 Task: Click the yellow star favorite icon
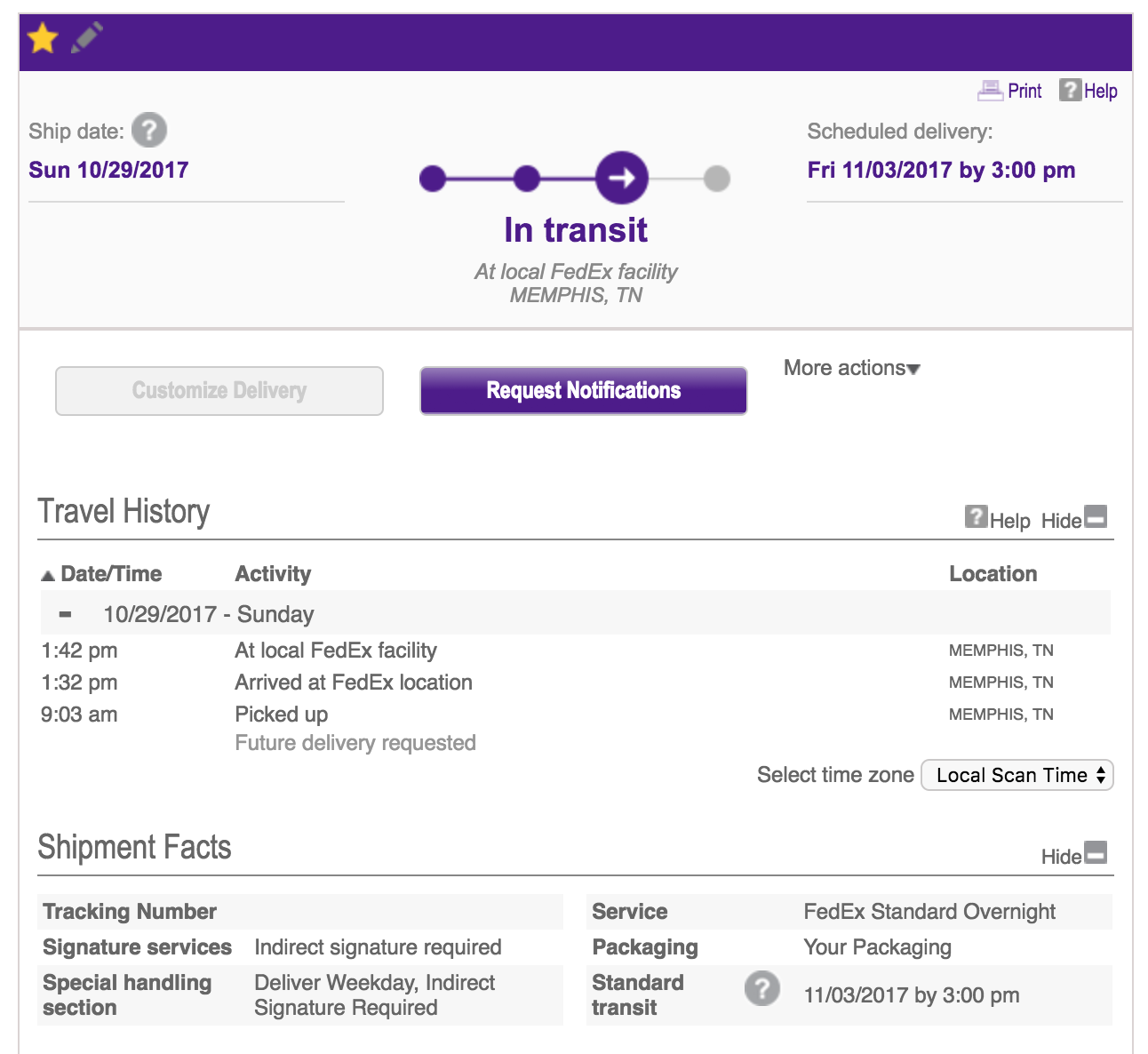point(43,39)
